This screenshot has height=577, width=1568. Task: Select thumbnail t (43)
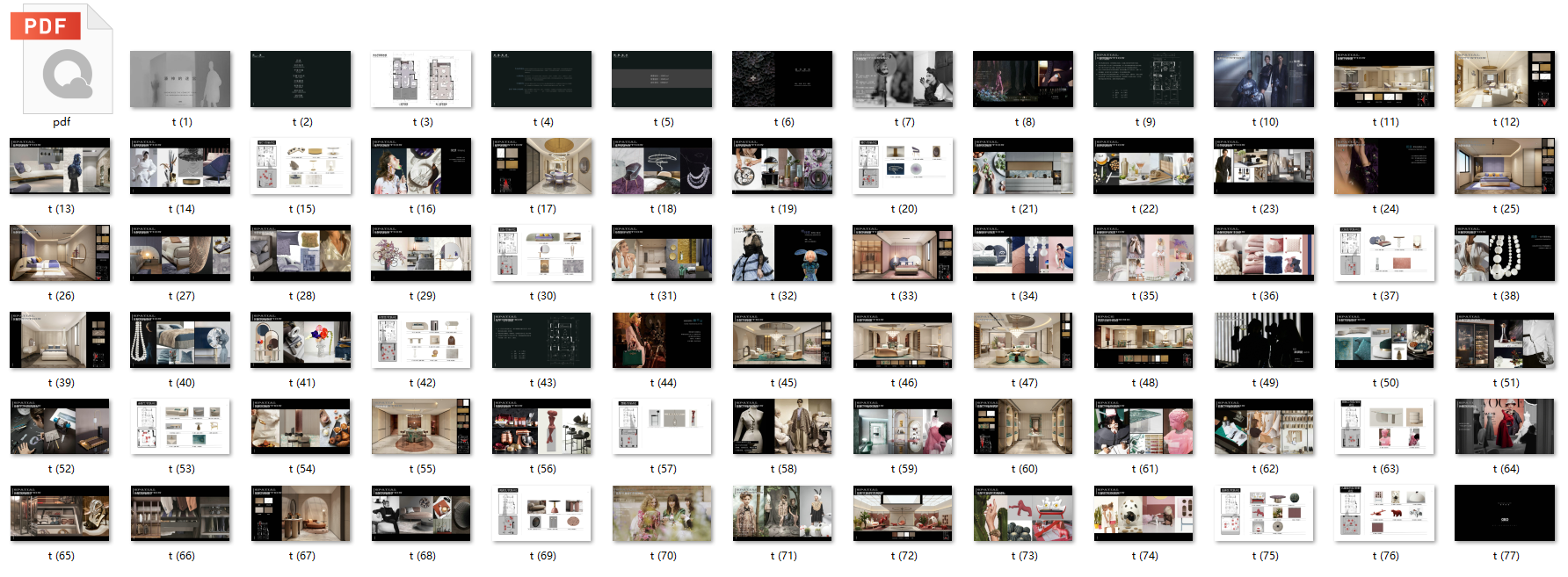pyautogui.click(x=541, y=340)
